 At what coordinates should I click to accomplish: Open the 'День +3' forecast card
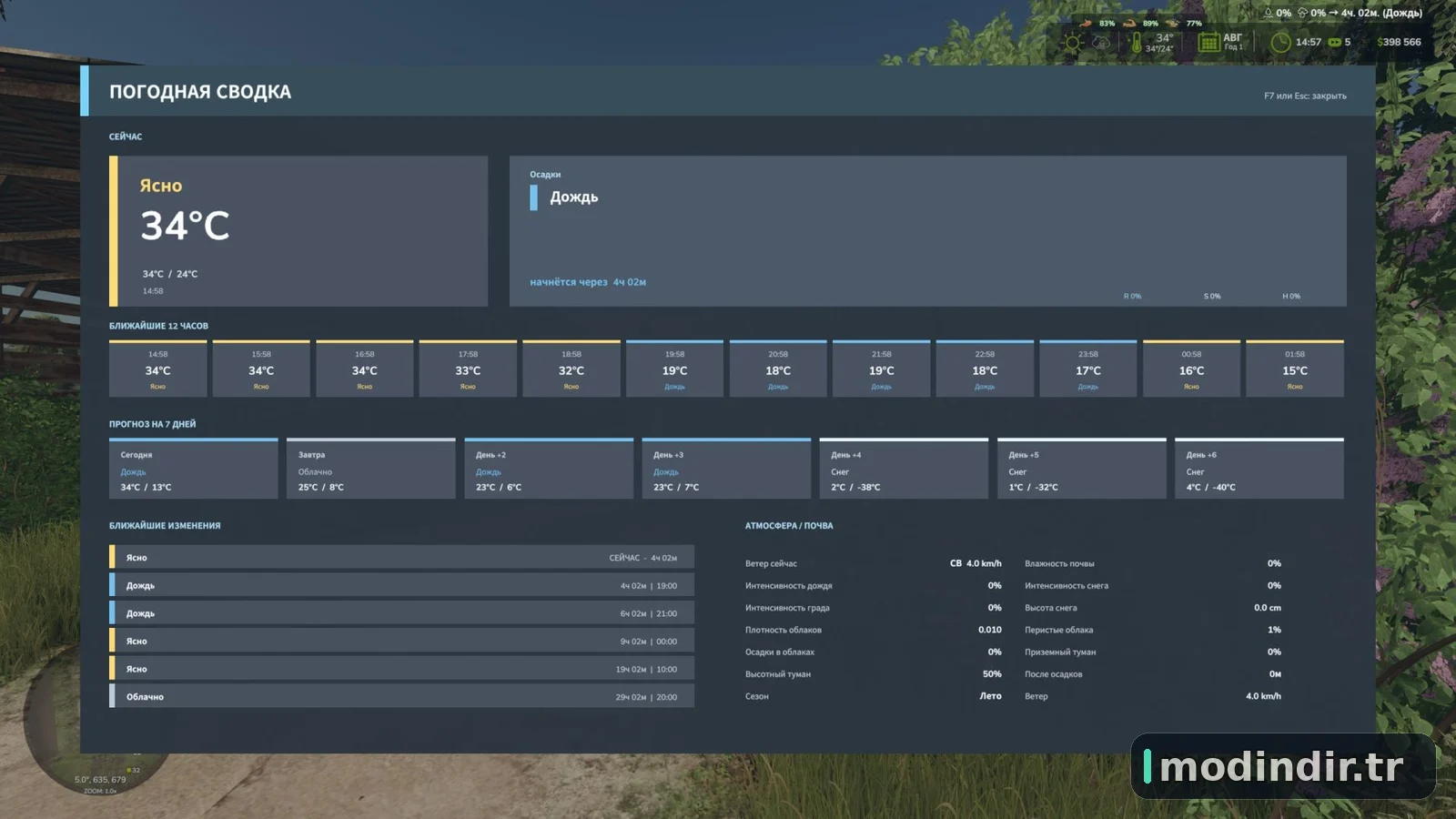(726, 469)
